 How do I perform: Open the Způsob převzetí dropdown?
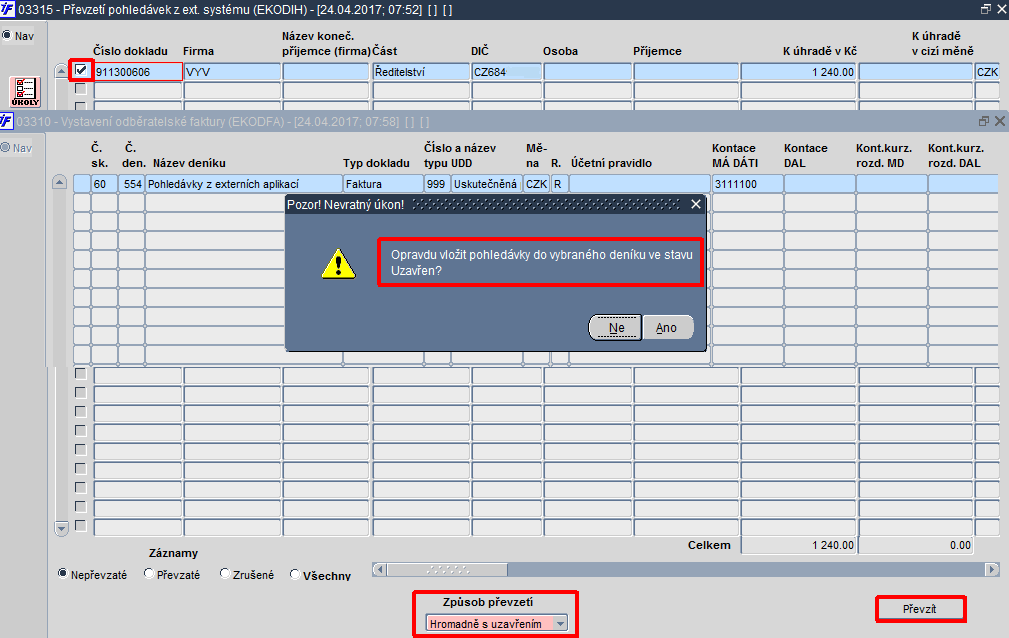(560, 623)
